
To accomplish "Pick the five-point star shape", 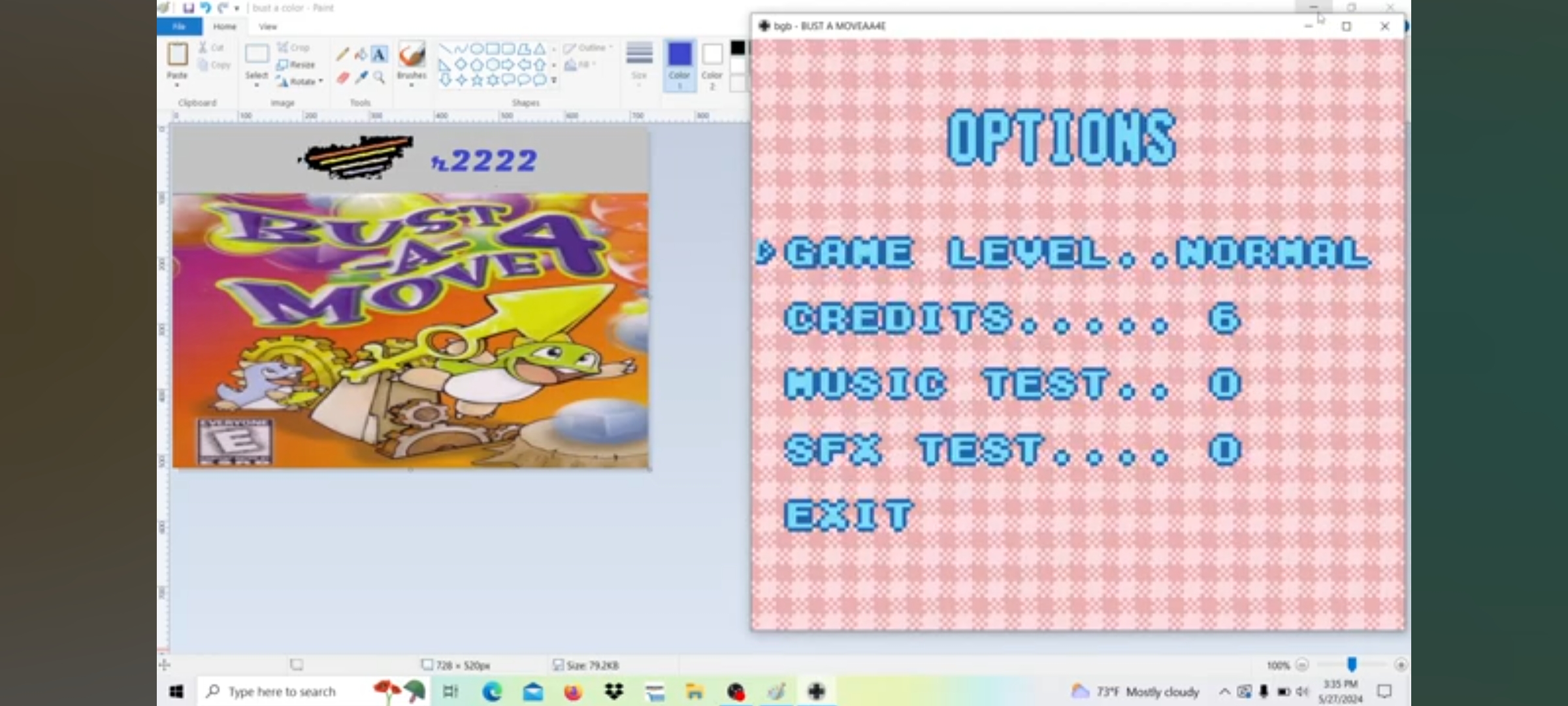I will click(x=477, y=80).
